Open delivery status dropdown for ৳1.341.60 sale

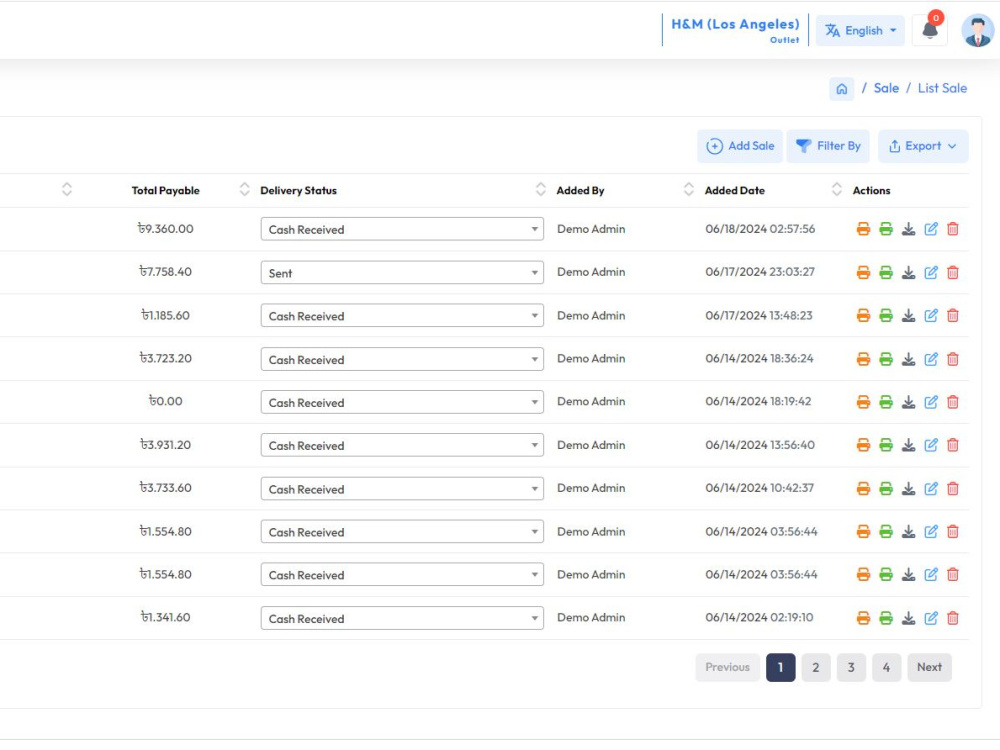[402, 618]
